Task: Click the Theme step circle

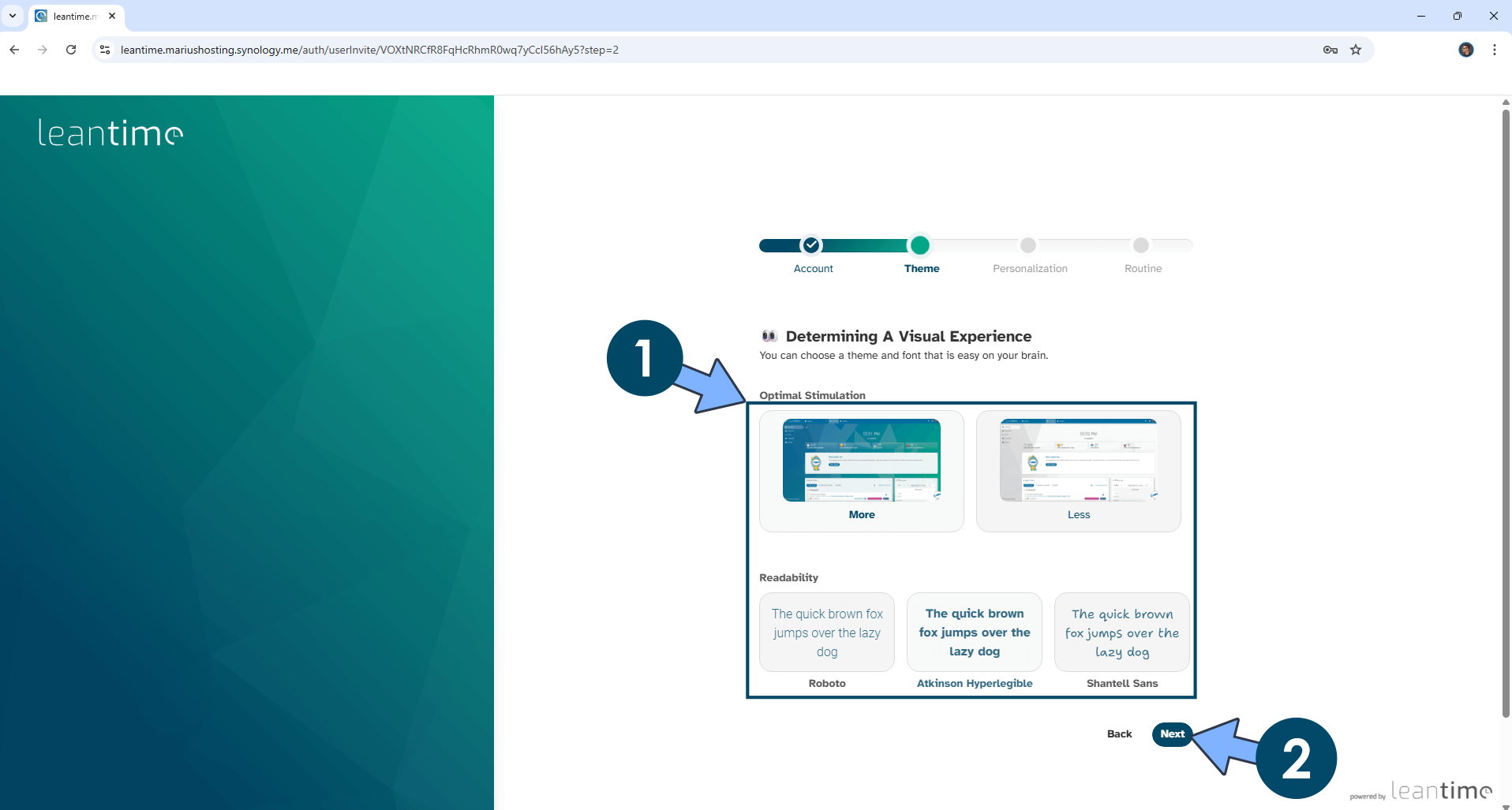Action: click(919, 245)
